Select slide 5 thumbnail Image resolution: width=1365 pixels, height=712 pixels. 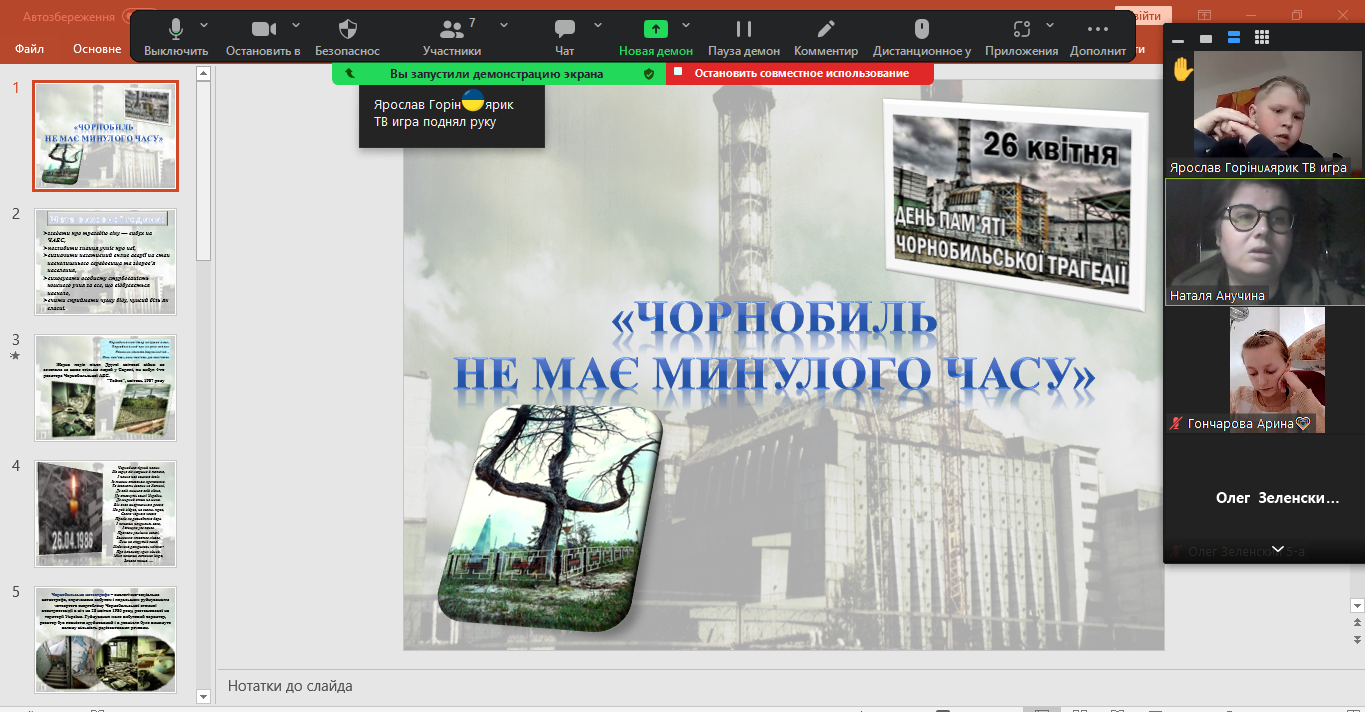coord(106,639)
